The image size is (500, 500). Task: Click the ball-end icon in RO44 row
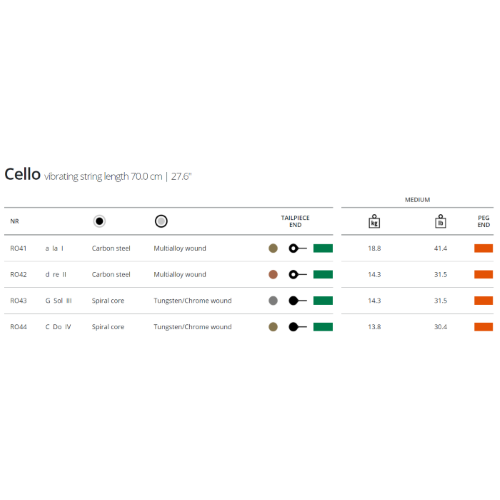tap(298, 327)
